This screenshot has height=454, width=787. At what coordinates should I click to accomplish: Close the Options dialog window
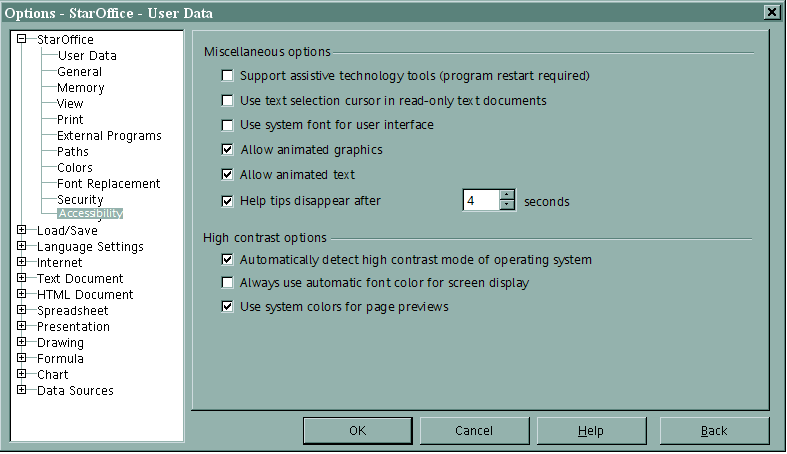click(x=771, y=12)
